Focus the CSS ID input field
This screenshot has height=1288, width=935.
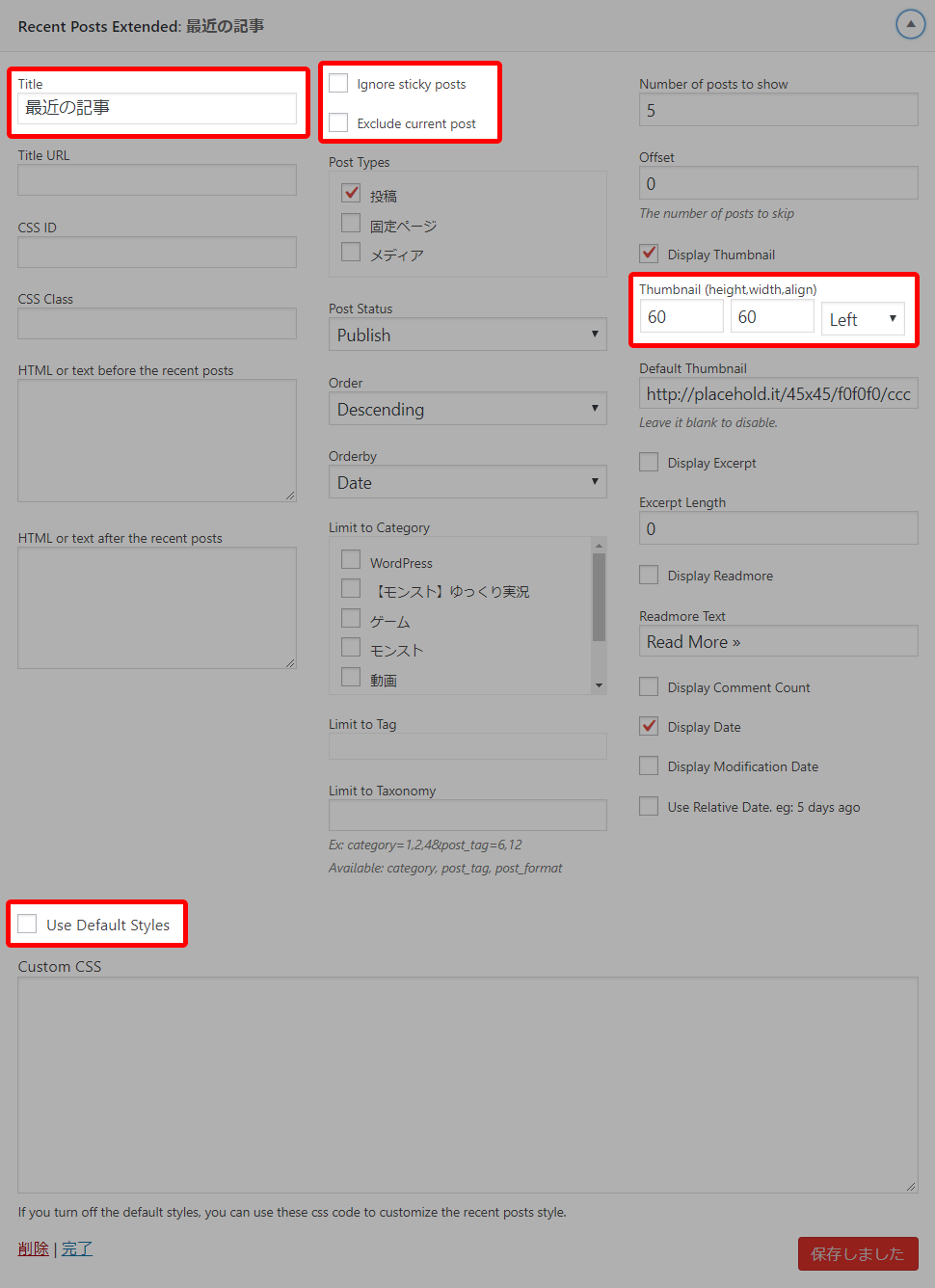(x=157, y=253)
